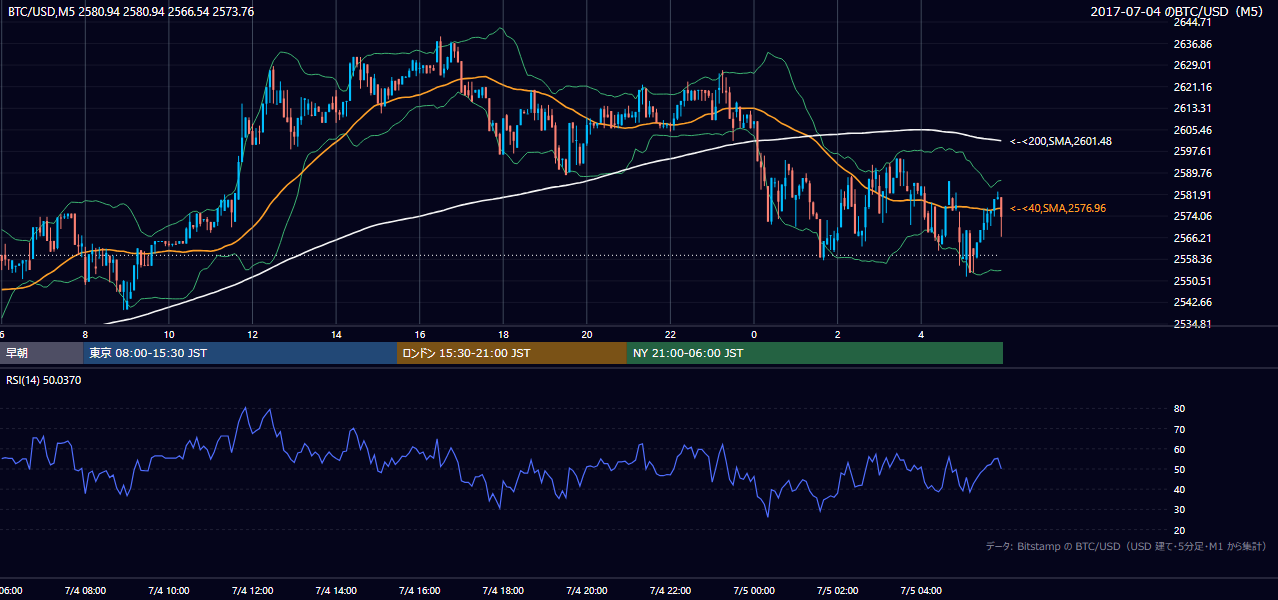Image resolution: width=1278 pixels, height=600 pixels.
Task: Click the 7/4 16:00 time axis label
Action: 420,591
